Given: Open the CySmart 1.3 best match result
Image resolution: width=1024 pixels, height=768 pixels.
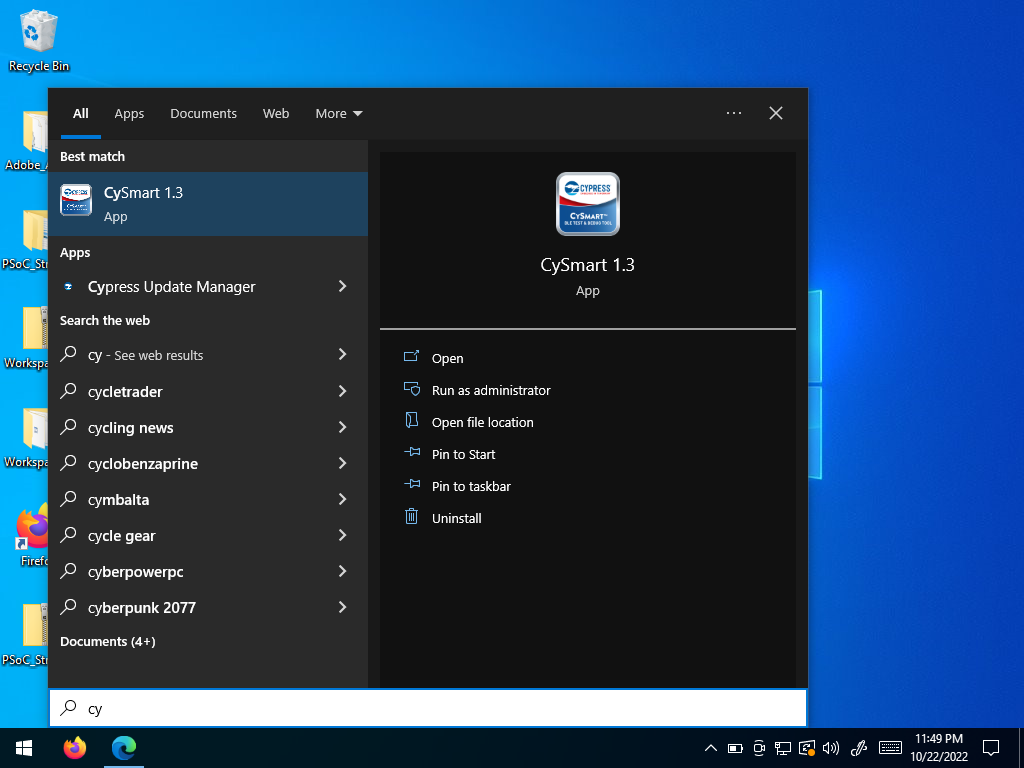Looking at the screenshot, I should click(x=208, y=204).
